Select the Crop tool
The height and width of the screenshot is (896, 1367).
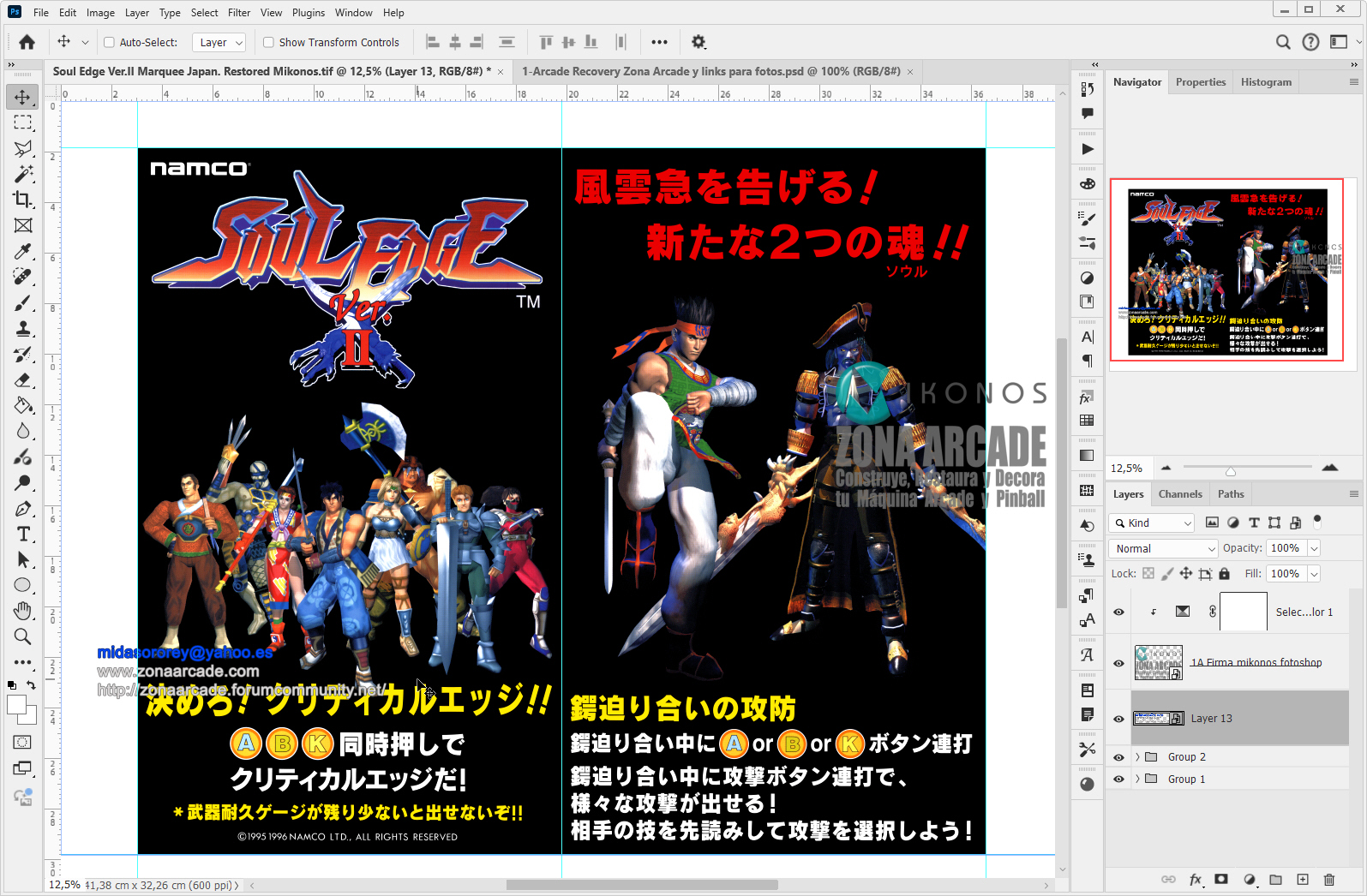pos(23,200)
